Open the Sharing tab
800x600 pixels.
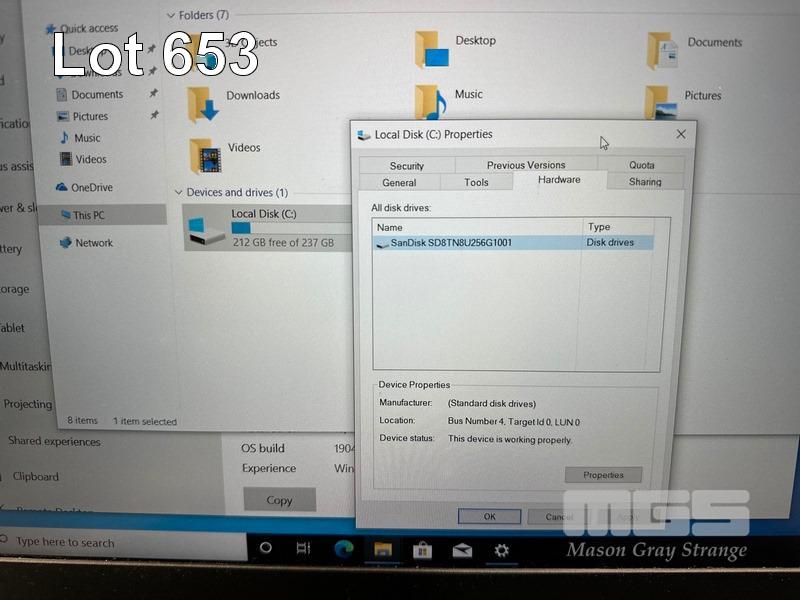(645, 182)
